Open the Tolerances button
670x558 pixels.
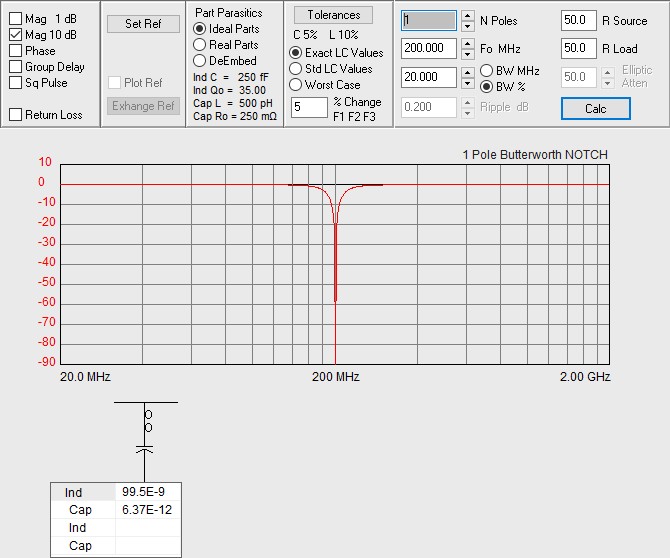tap(333, 15)
